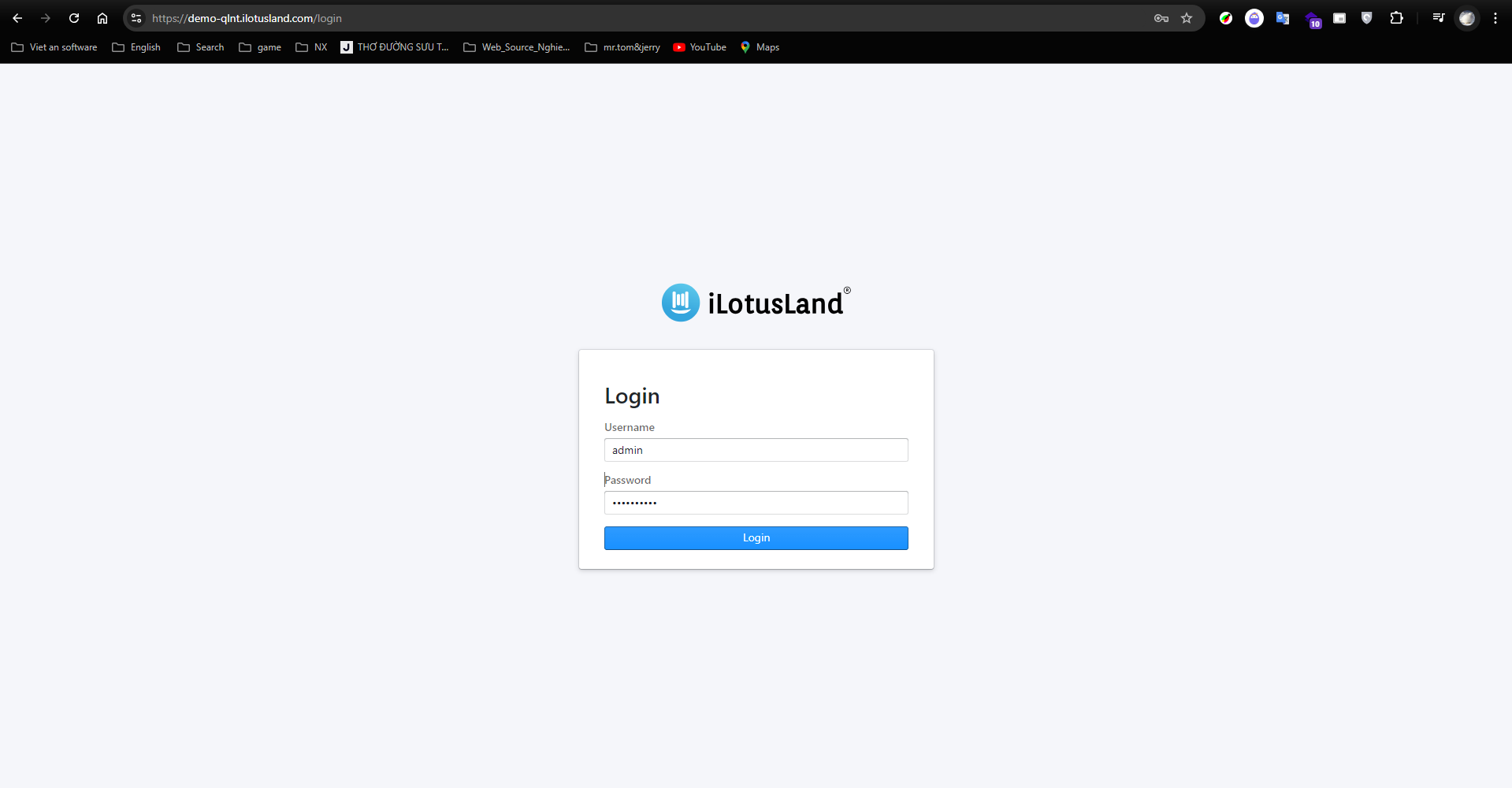This screenshot has width=1512, height=788.
Task: Open the Google Translate extension
Action: click(1283, 18)
